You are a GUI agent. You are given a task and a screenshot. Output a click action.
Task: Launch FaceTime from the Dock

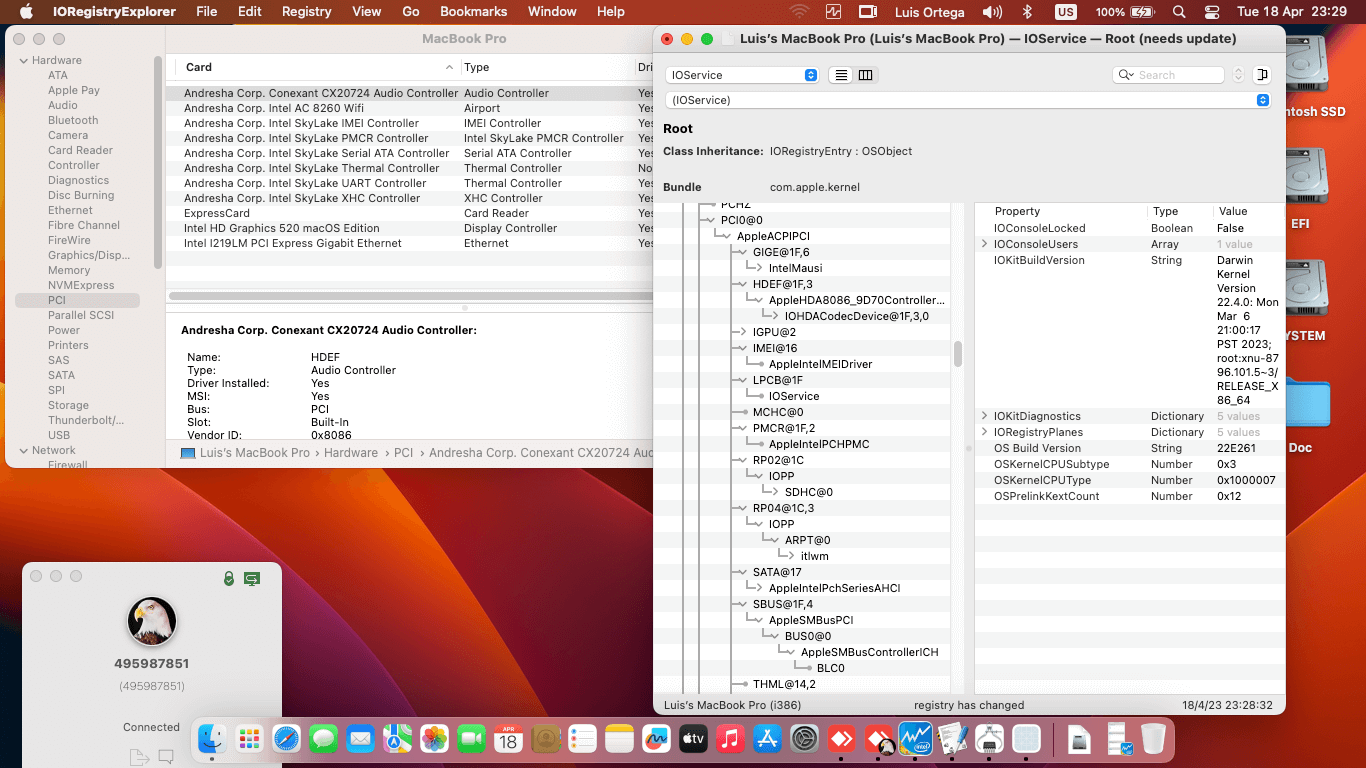click(471, 739)
